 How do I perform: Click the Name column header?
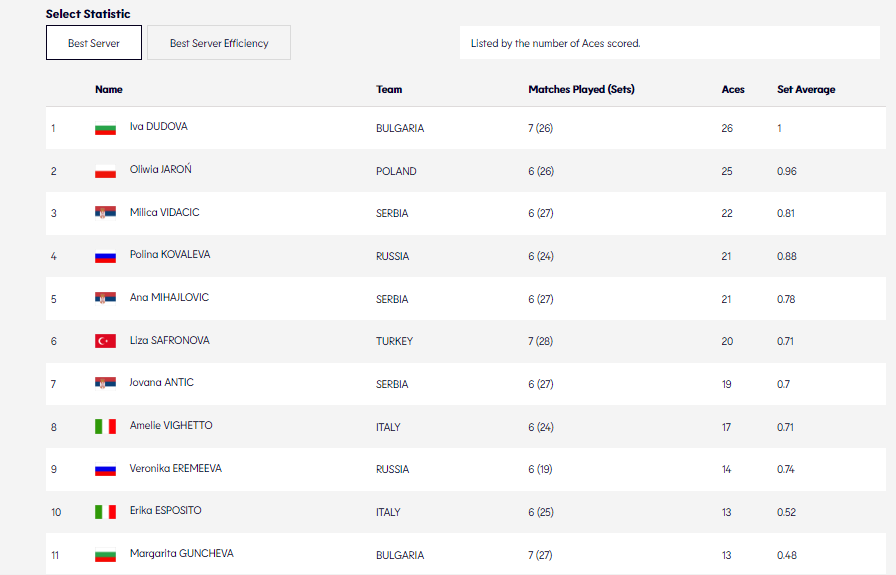tap(109, 89)
